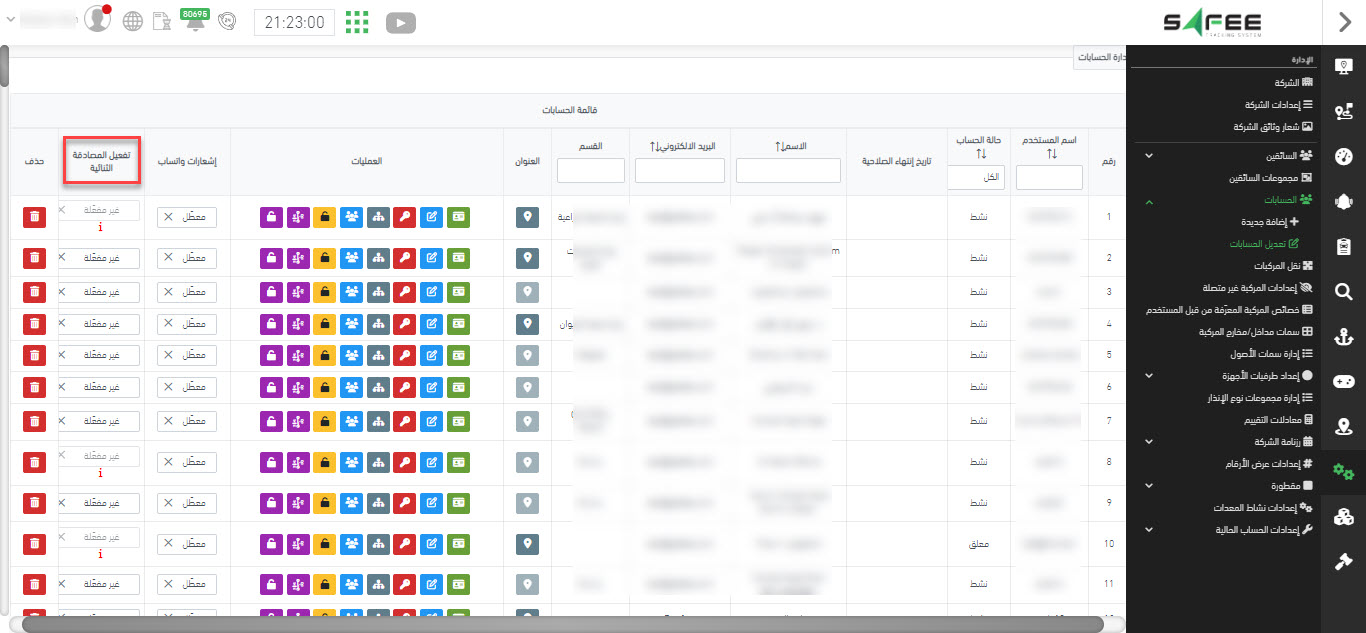This screenshot has height=633, width=1366.
Task: Clear row 2 two-factor authentication status
Action: (62, 257)
